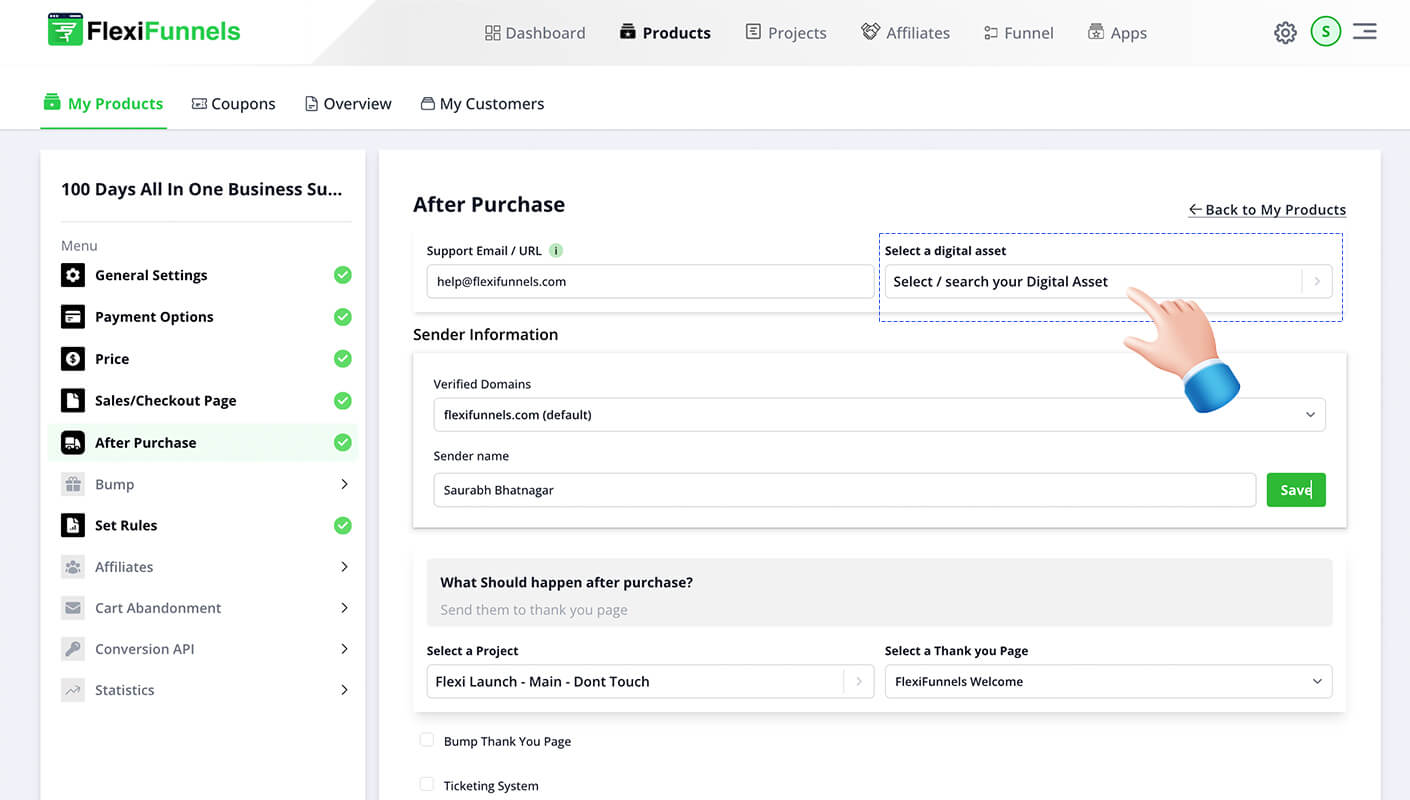1410x800 pixels.
Task: Open the Select a Thank you Page dropdown
Action: pyautogui.click(x=1108, y=682)
